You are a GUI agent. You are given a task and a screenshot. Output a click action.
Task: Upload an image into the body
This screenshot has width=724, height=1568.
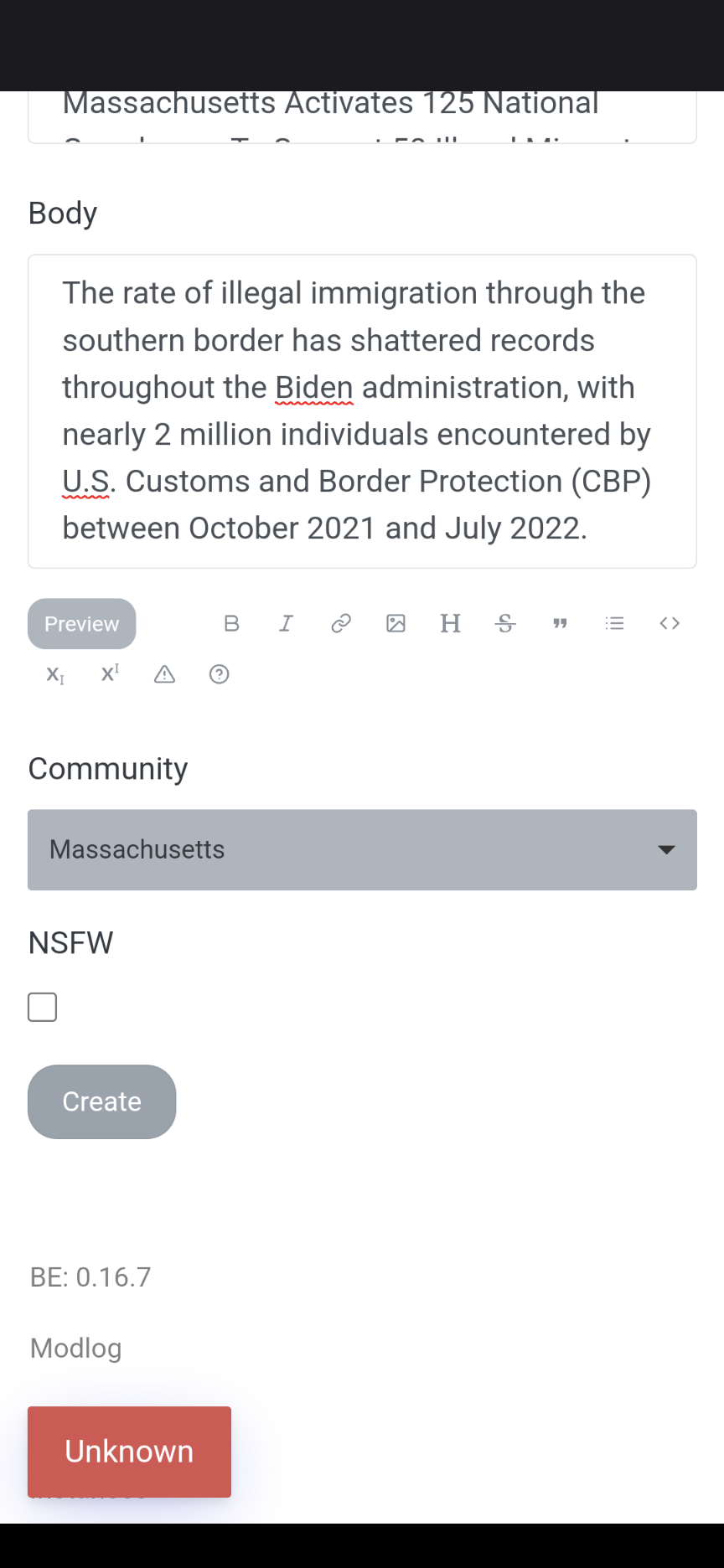click(396, 623)
